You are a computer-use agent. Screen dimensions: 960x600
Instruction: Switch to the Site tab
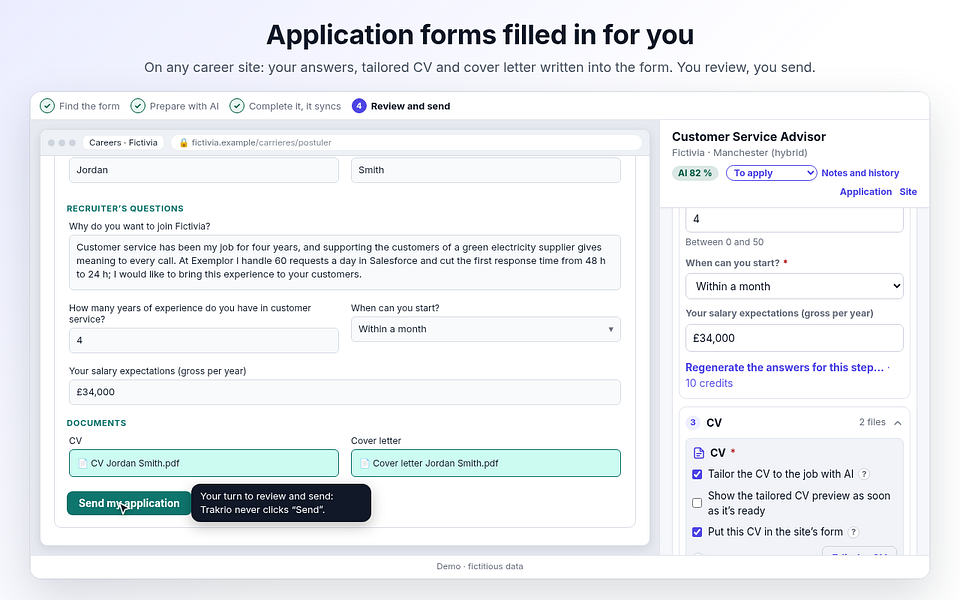(x=908, y=192)
